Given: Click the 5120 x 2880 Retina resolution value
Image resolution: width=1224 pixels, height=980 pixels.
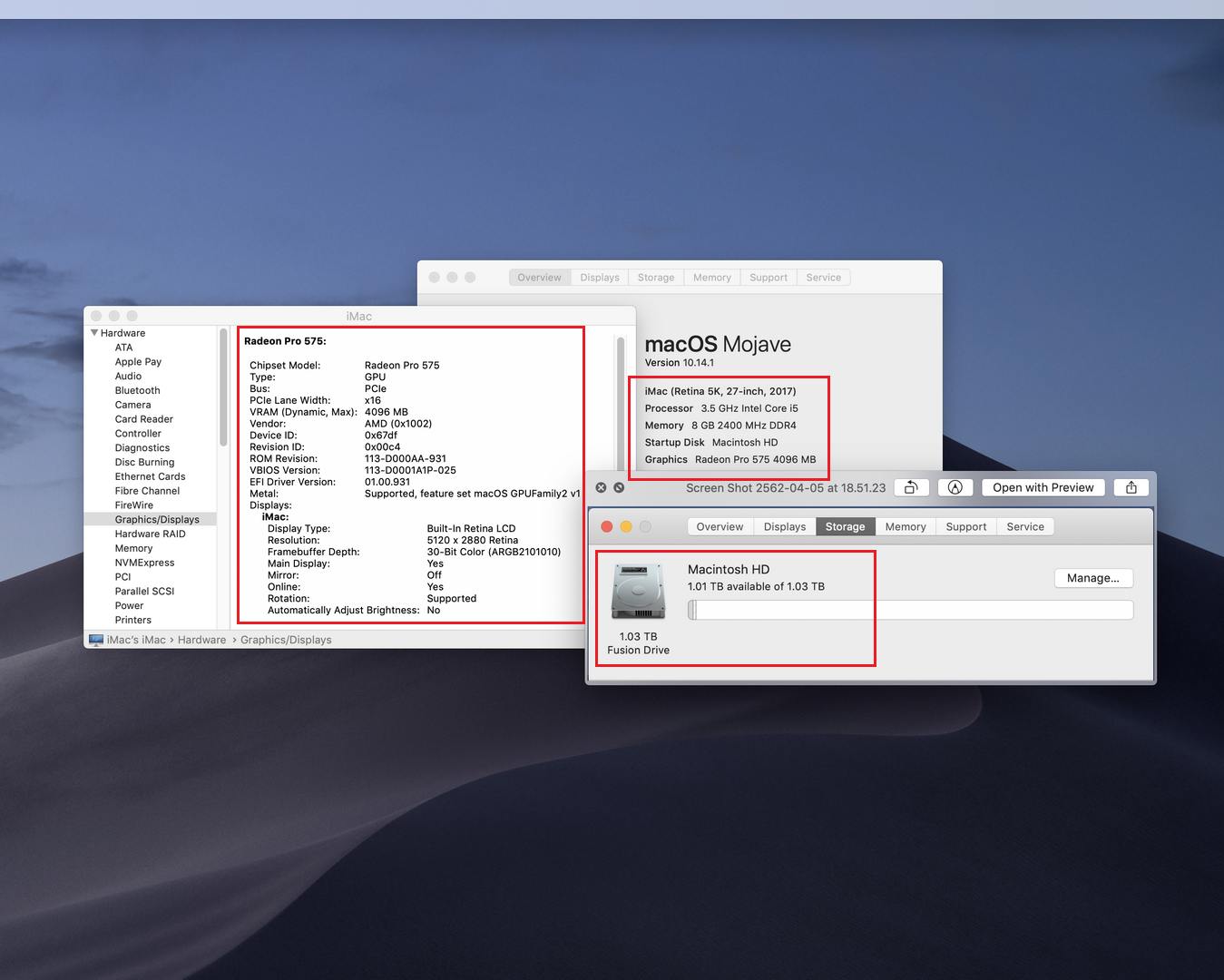Looking at the screenshot, I should point(472,541).
